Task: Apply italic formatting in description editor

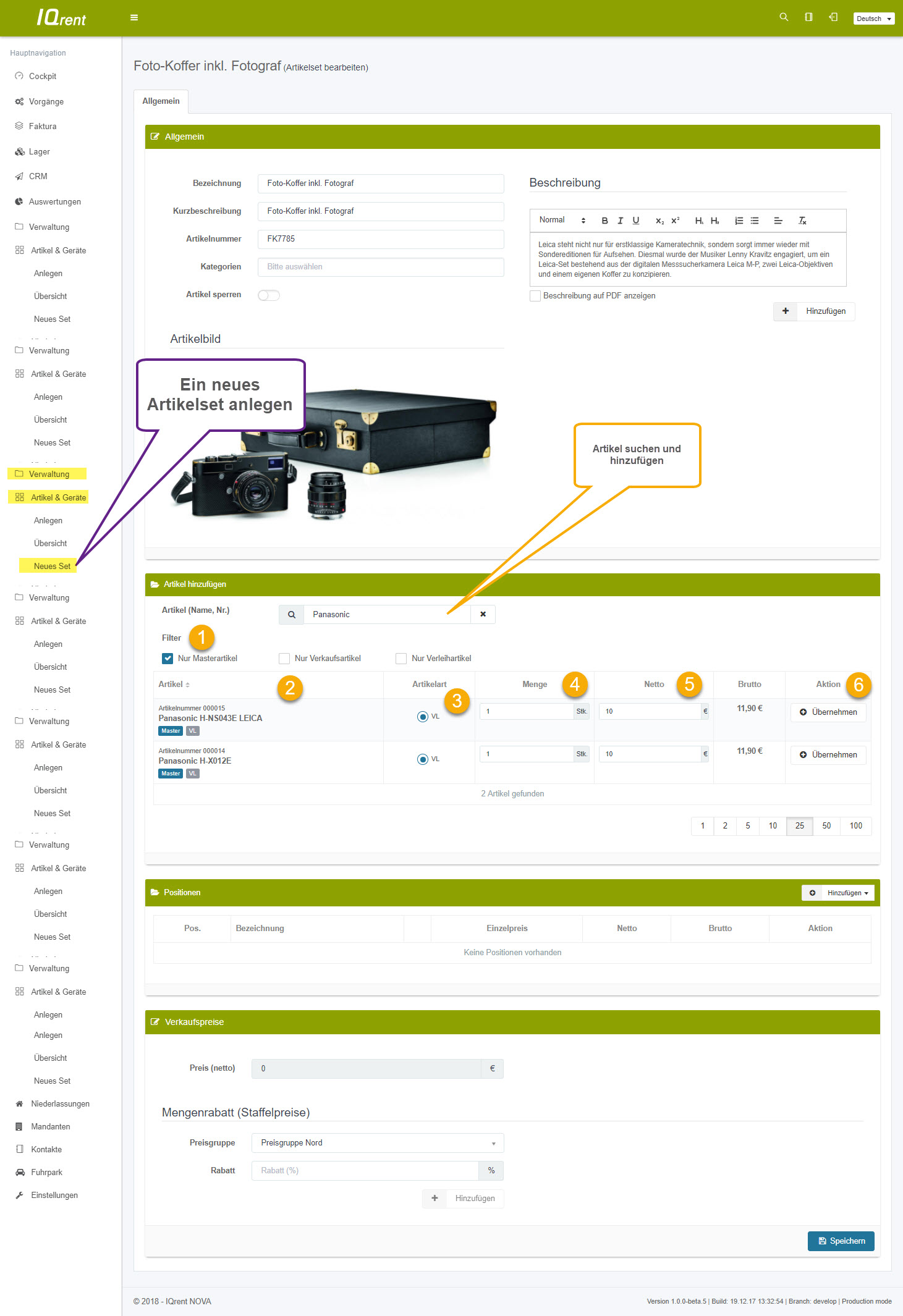Action: click(620, 221)
